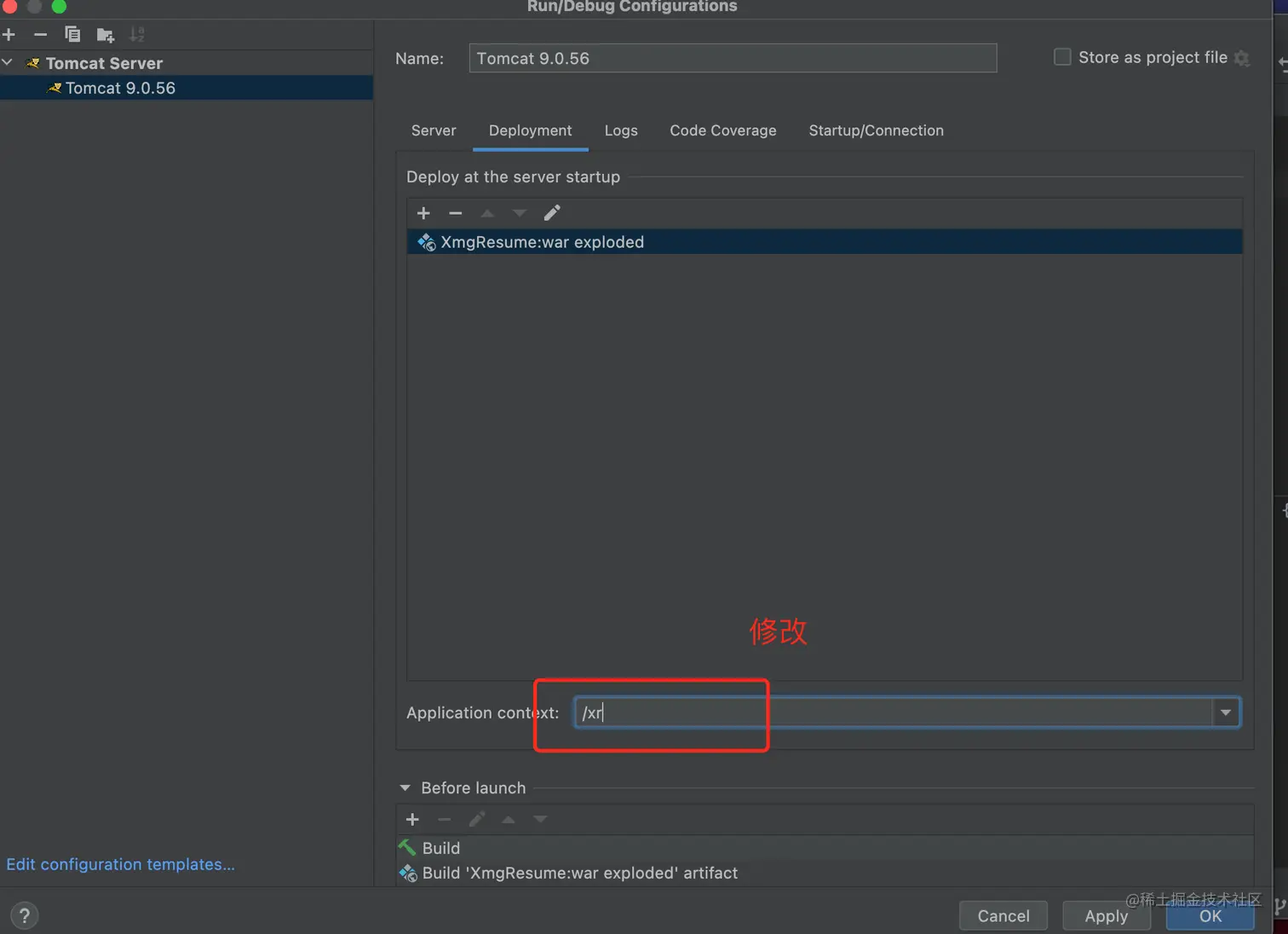Open the Application context dropdown

tap(1226, 712)
